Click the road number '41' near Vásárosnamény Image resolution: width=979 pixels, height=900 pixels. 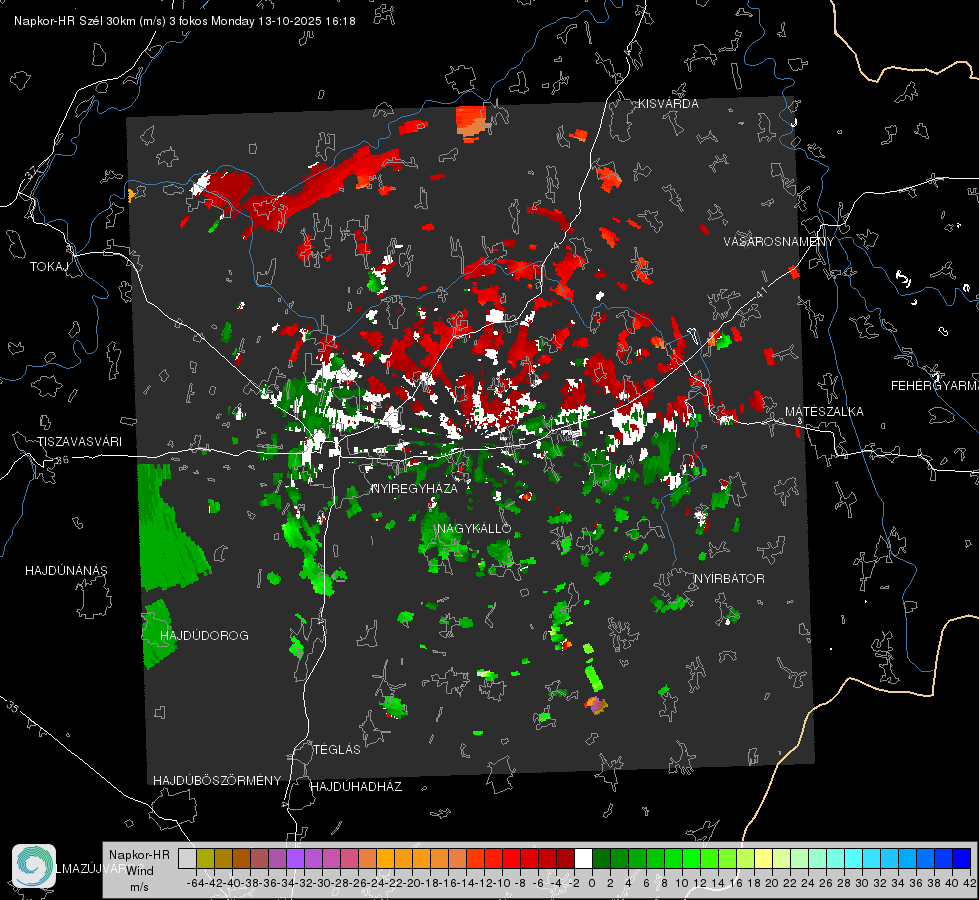pos(761,292)
